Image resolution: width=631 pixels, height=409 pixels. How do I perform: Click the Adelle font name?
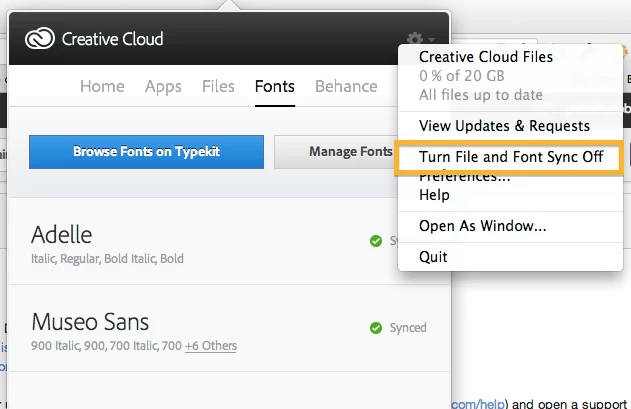62,235
